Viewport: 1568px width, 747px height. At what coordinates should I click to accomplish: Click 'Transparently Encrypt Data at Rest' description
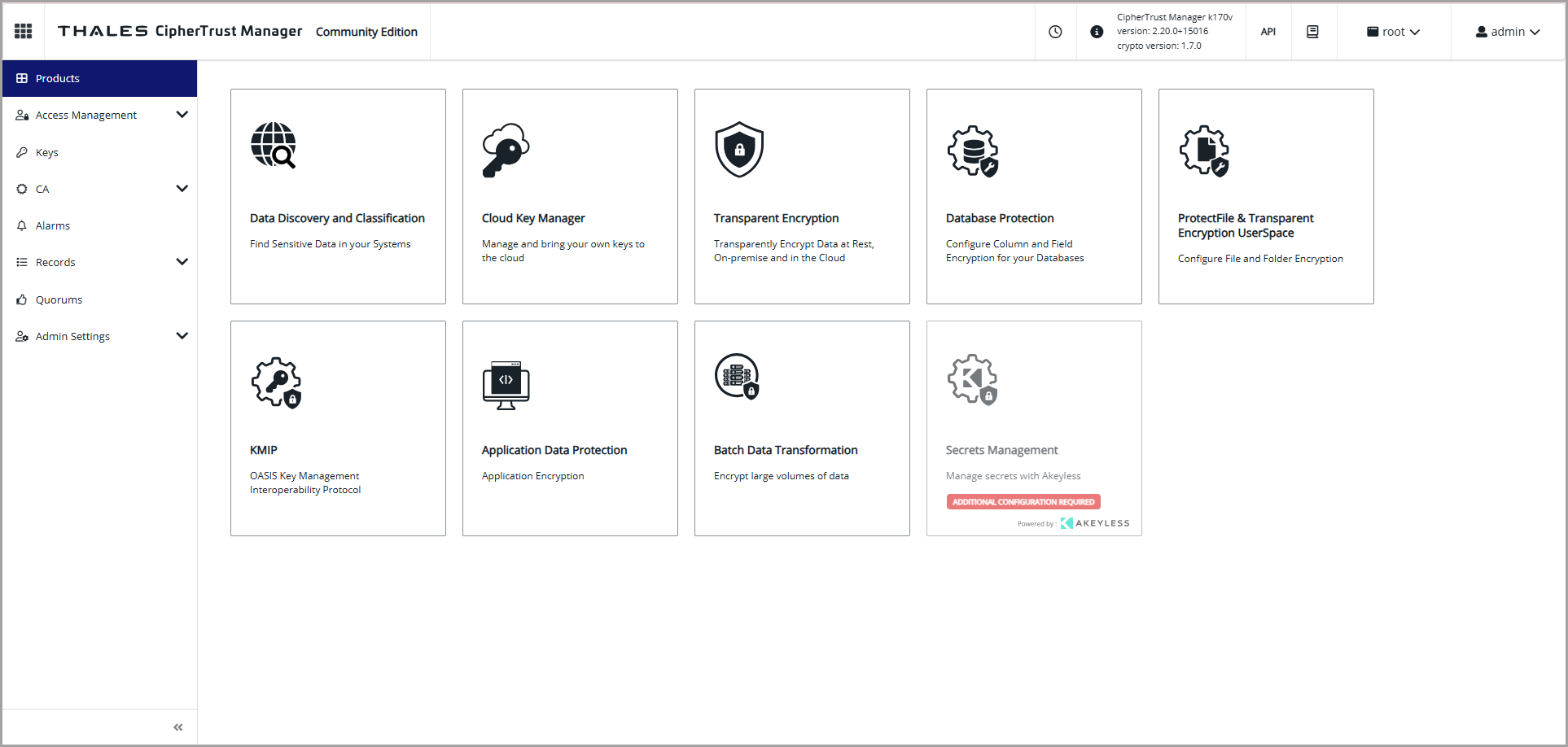point(794,251)
